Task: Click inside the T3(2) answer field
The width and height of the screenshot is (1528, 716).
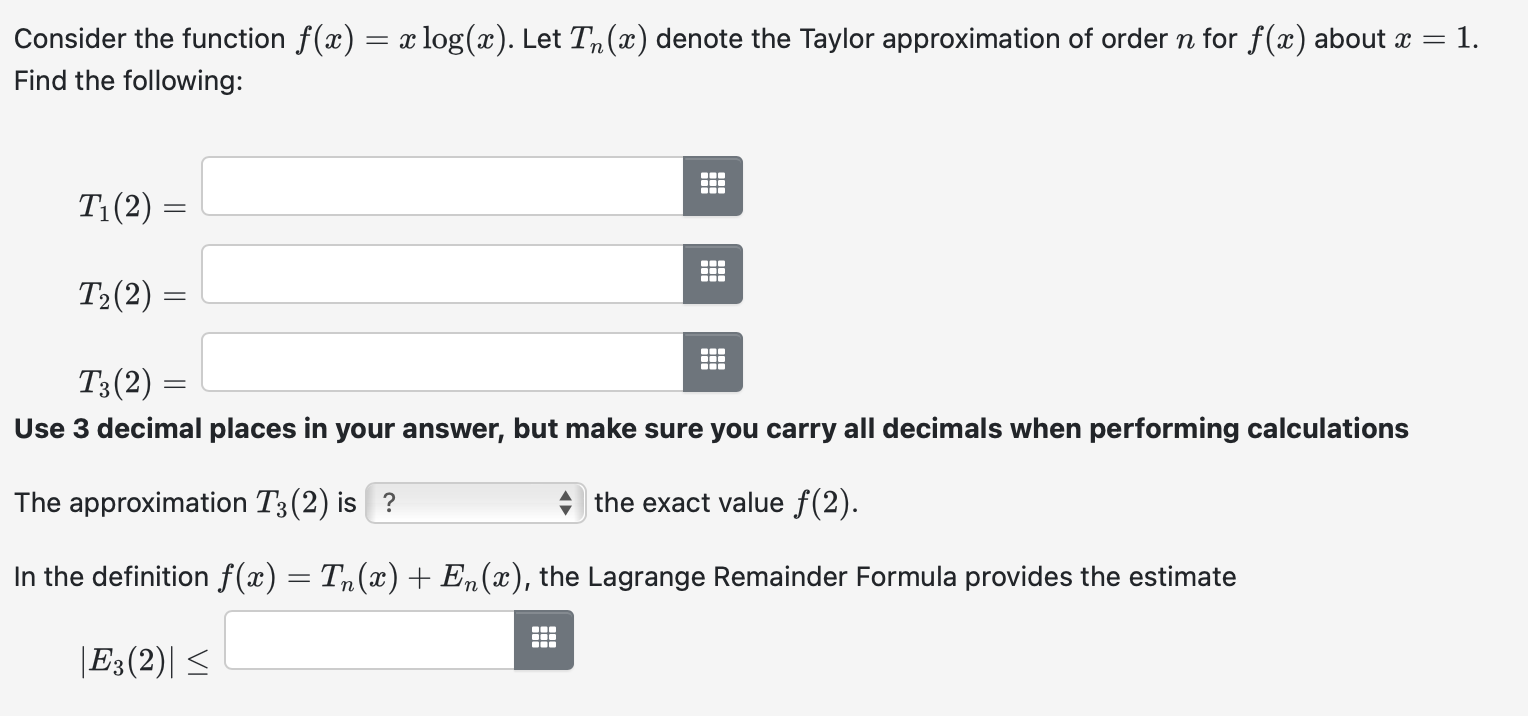Action: click(x=440, y=361)
